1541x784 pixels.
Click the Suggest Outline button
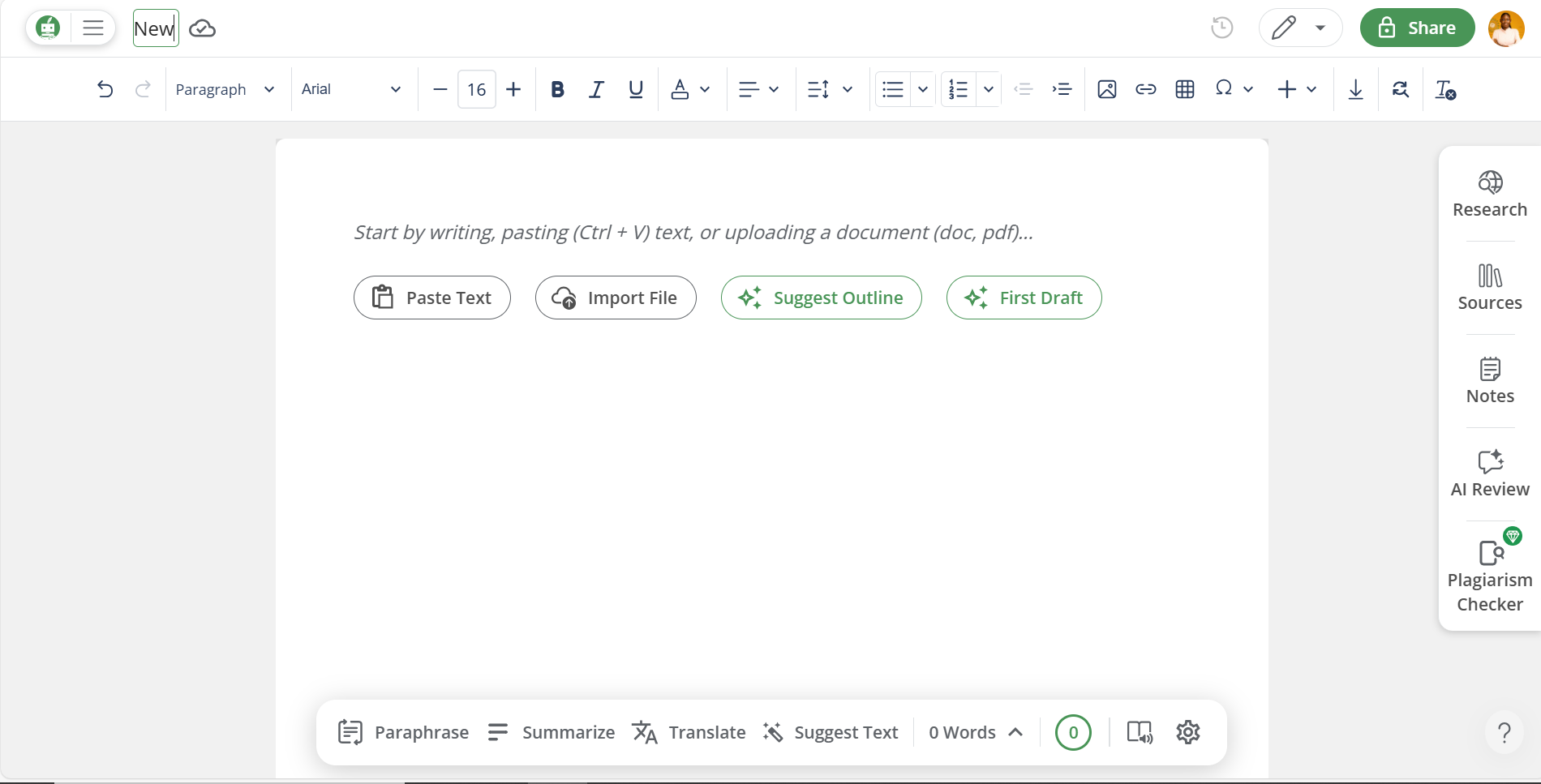point(822,298)
